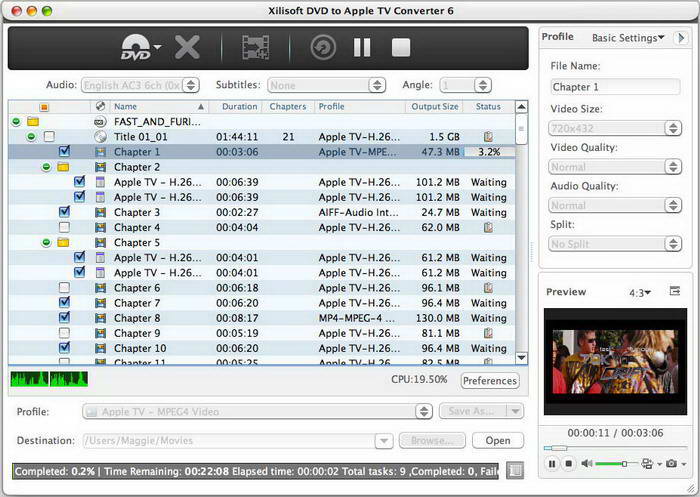Click the remove X toolbar icon

[x=187, y=47]
